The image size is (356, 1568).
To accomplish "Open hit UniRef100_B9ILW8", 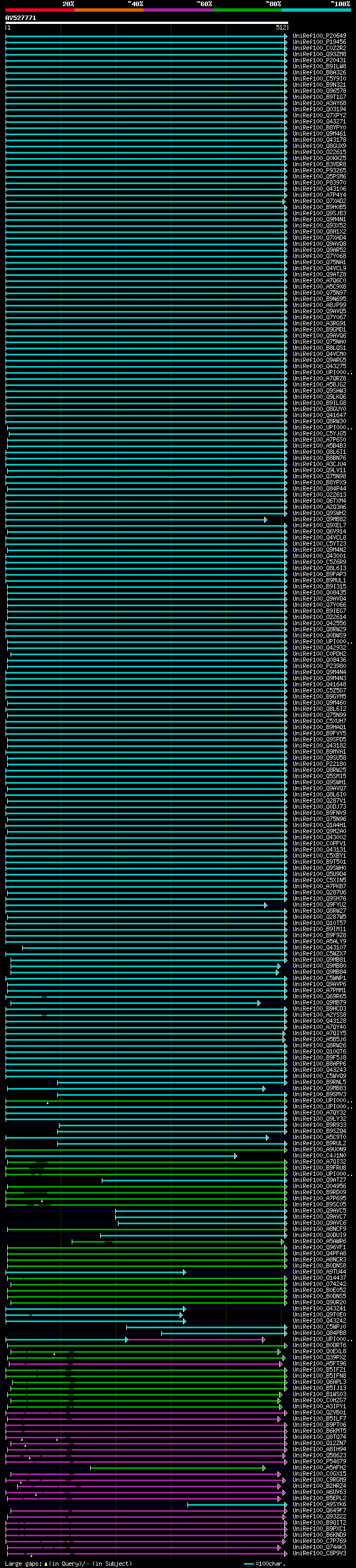I will (319, 66).
